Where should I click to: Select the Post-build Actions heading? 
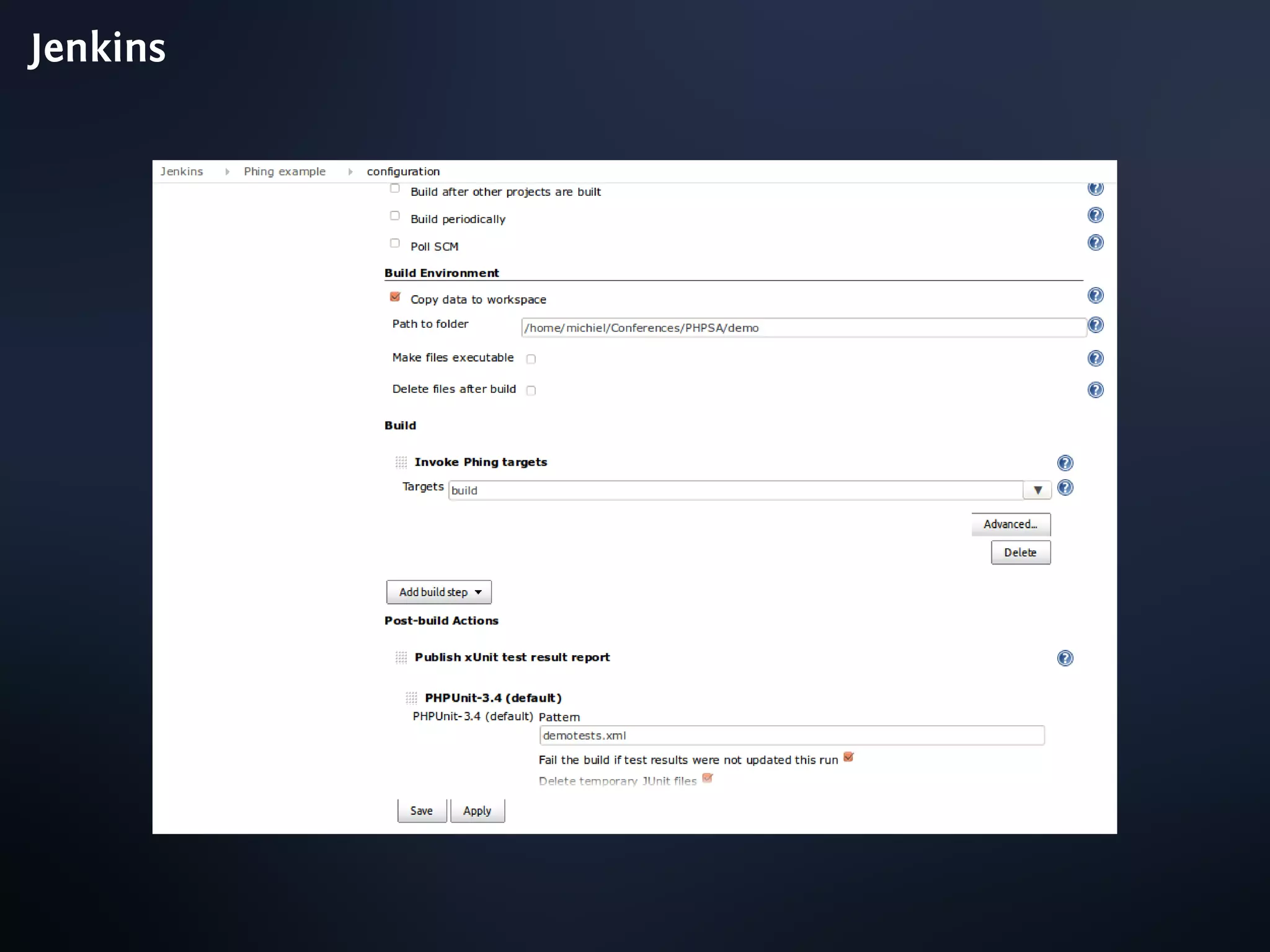(x=442, y=621)
